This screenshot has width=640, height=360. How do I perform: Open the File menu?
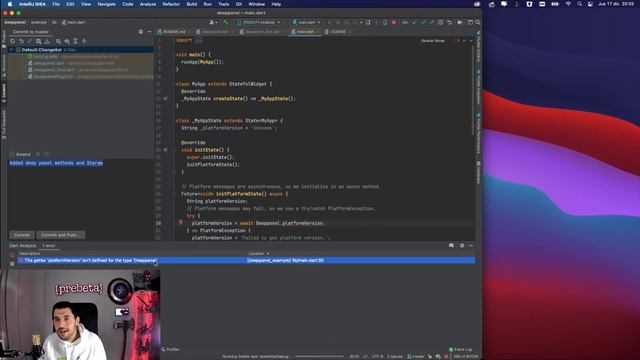[56, 4]
